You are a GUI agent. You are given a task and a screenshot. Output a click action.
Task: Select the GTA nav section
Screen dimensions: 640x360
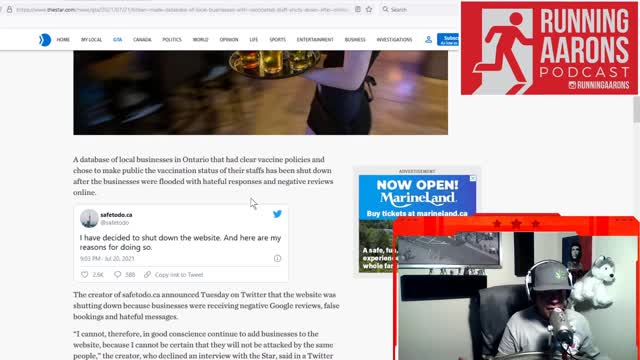[x=118, y=40]
